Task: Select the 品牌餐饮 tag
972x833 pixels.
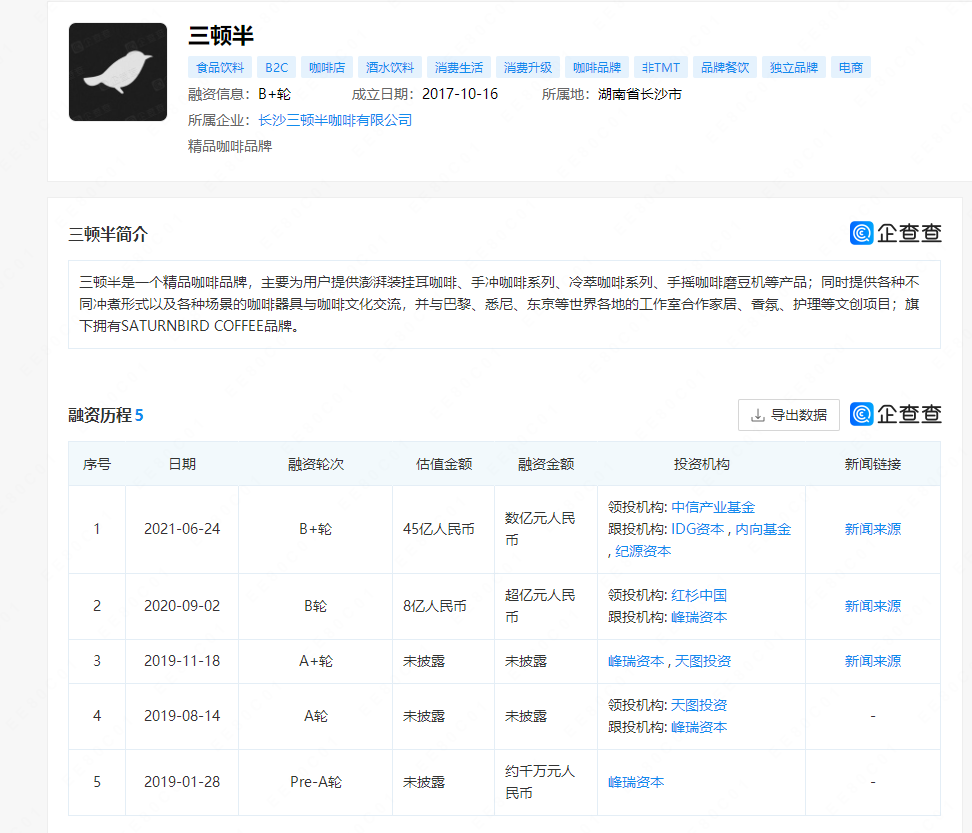Action: pyautogui.click(x=724, y=66)
